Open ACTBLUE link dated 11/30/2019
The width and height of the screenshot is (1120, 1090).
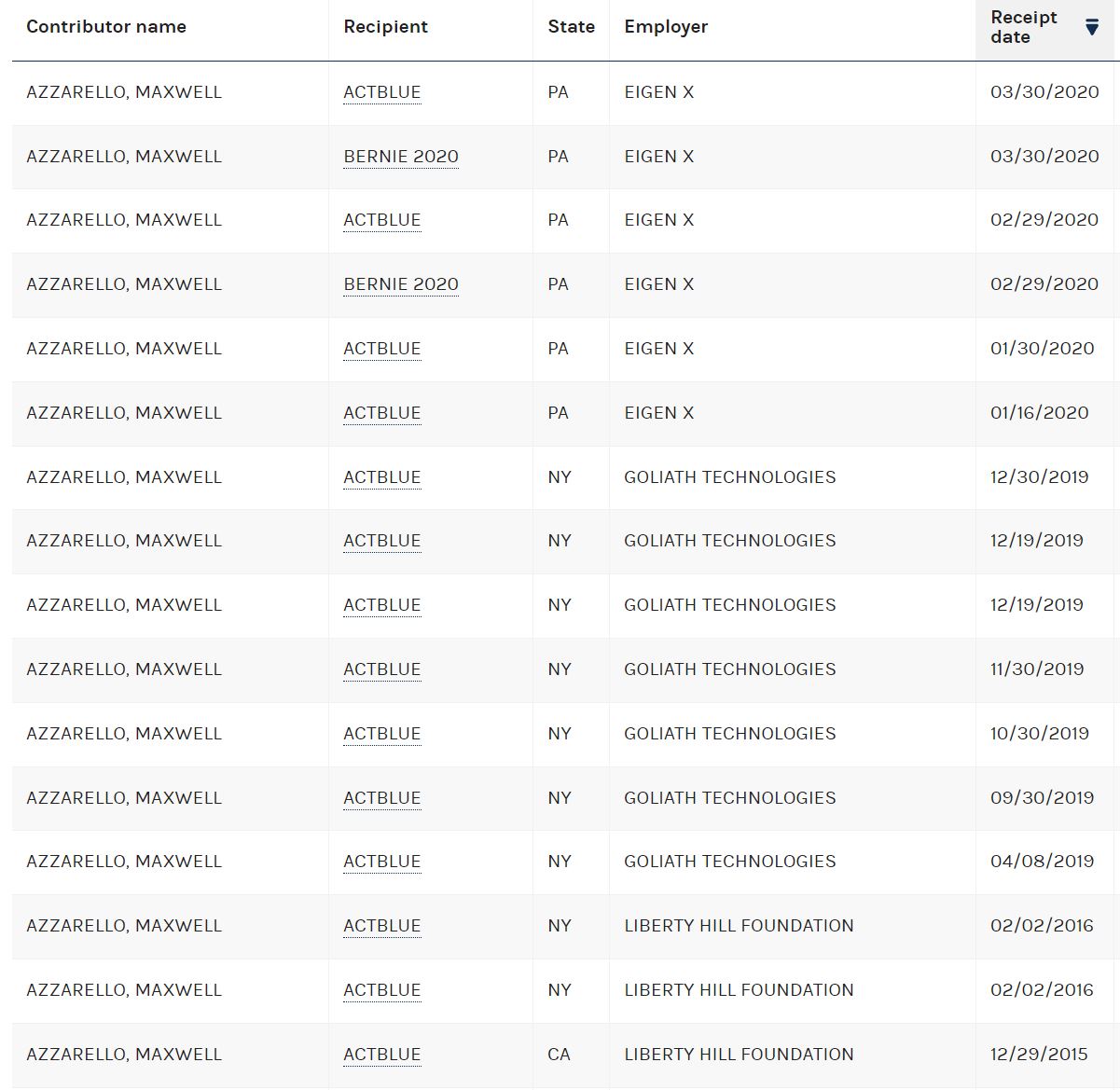[x=382, y=669]
